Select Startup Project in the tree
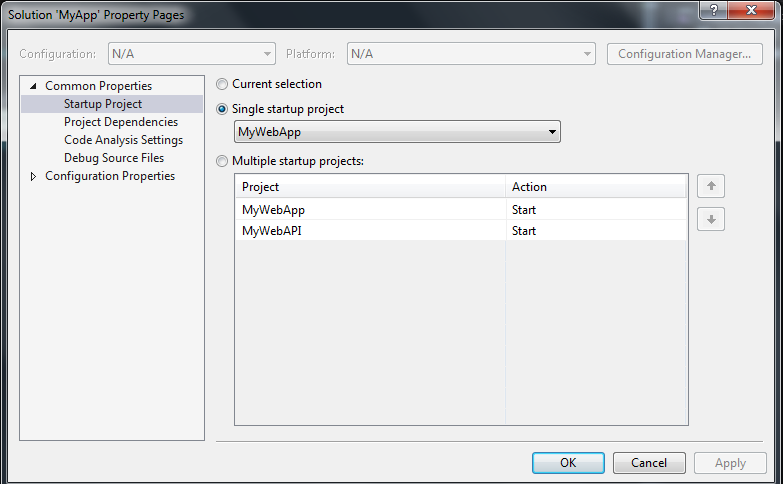The height and width of the screenshot is (484, 783). (x=103, y=104)
